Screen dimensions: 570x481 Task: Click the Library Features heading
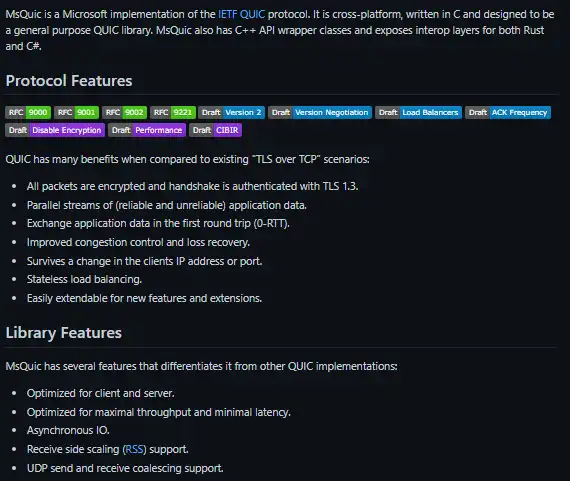(x=64, y=333)
